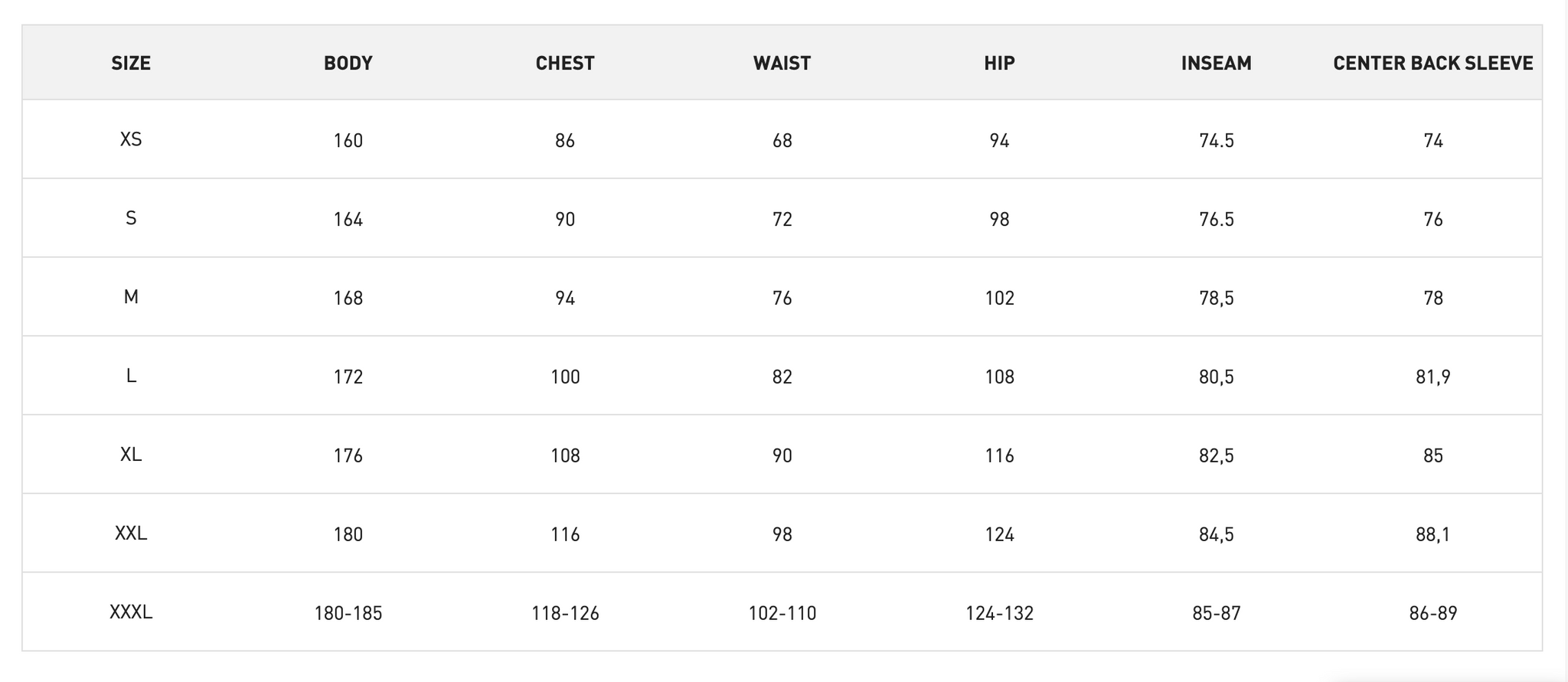Viewport: 1568px width, 682px height.
Task: Click the CENTER BACK SLEEVE header
Action: (1433, 63)
